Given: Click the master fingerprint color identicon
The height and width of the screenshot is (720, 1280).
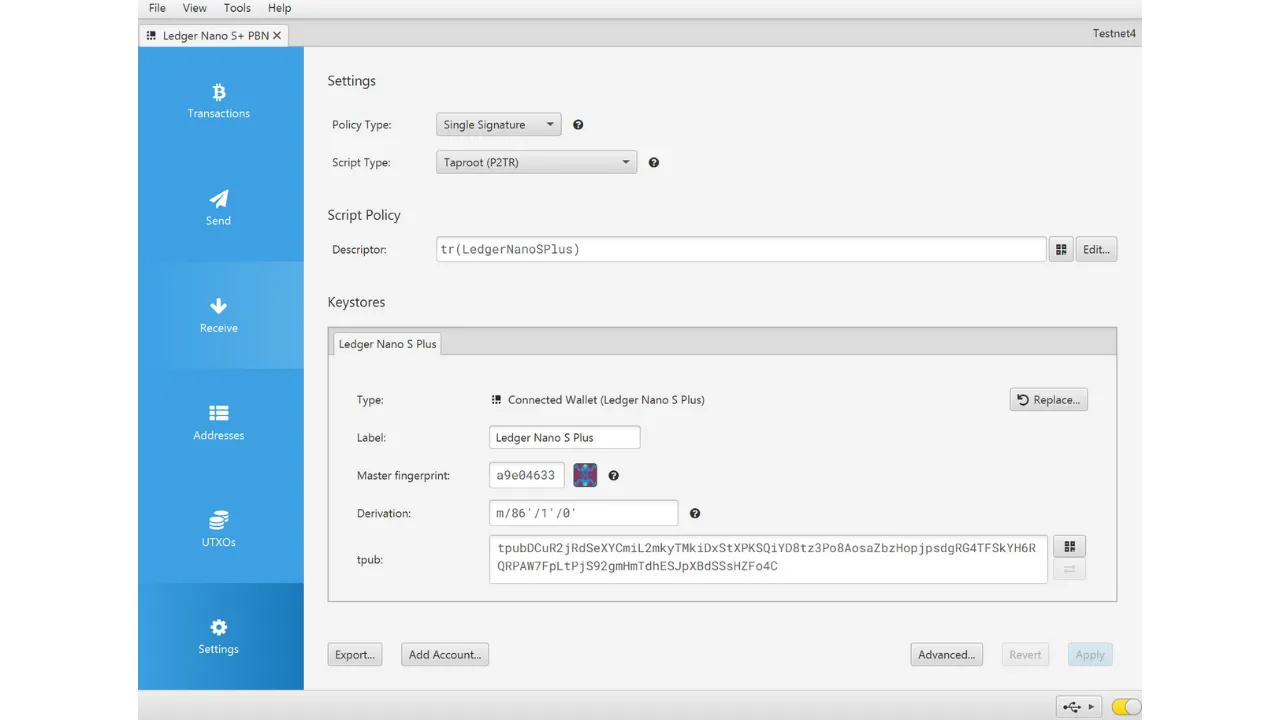Looking at the screenshot, I should click(x=585, y=476).
